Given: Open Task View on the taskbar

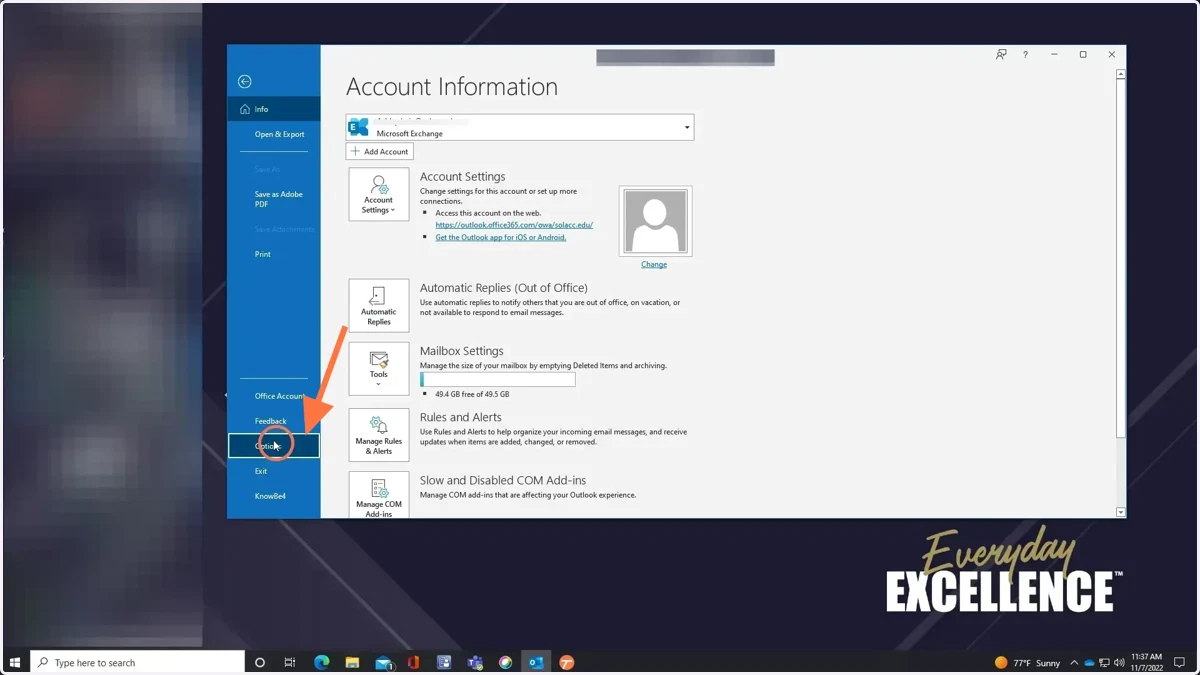Looking at the screenshot, I should coord(290,662).
